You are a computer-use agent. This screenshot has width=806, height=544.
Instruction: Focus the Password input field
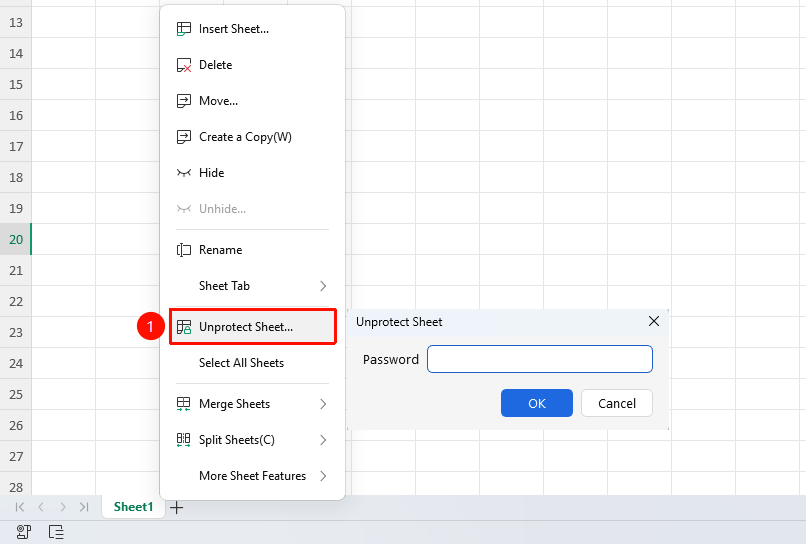[540, 359]
